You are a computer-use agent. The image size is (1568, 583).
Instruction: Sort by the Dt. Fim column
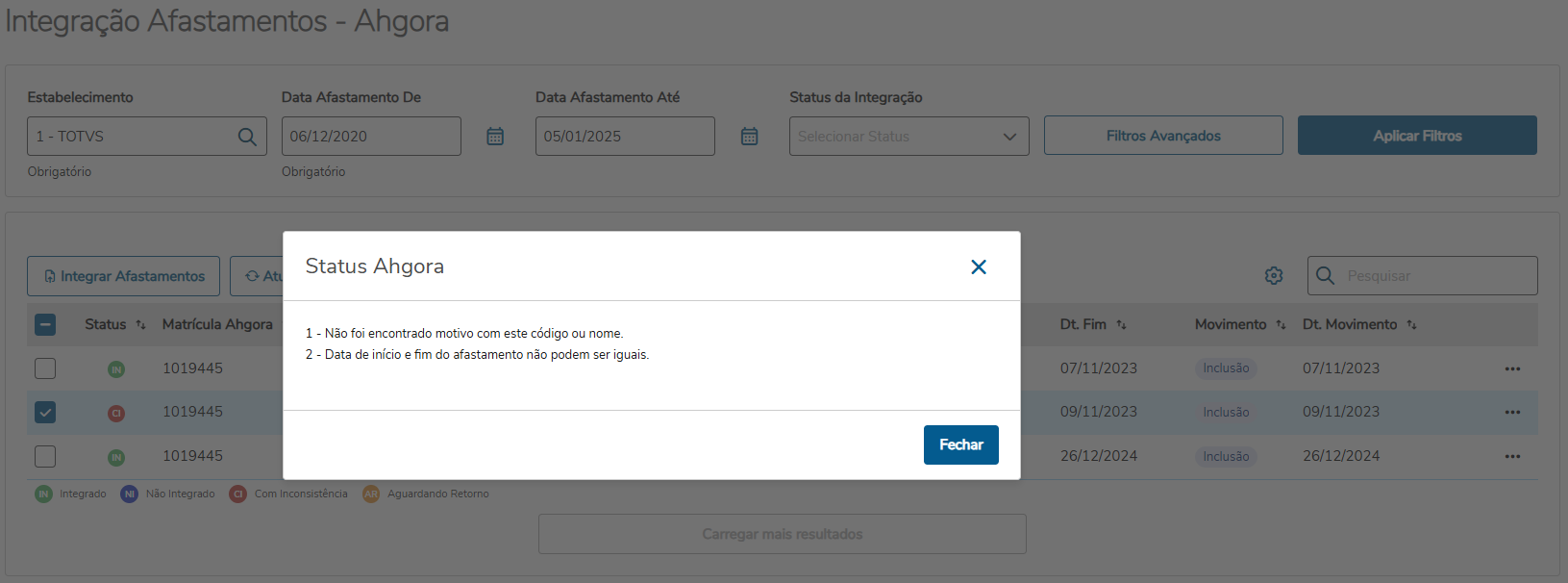(1121, 325)
